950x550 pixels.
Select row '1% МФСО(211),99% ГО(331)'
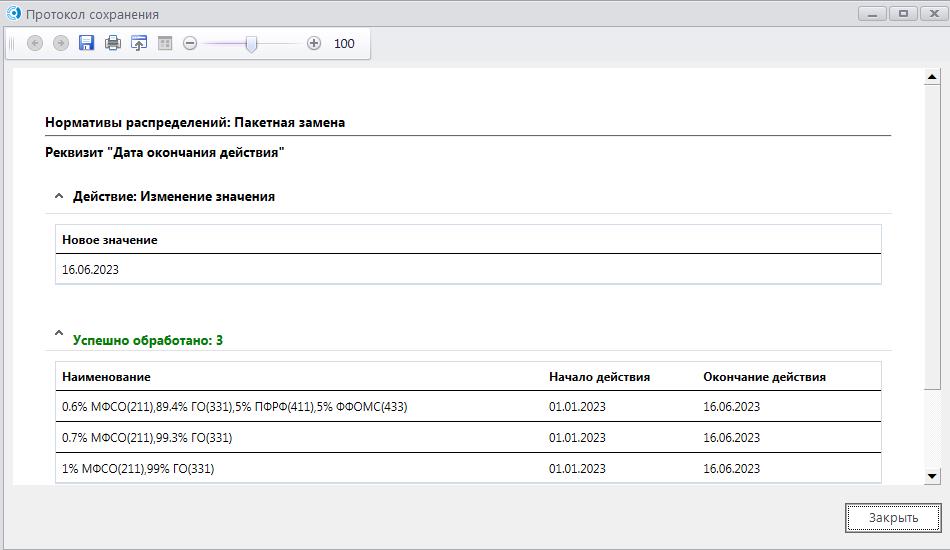pos(468,468)
